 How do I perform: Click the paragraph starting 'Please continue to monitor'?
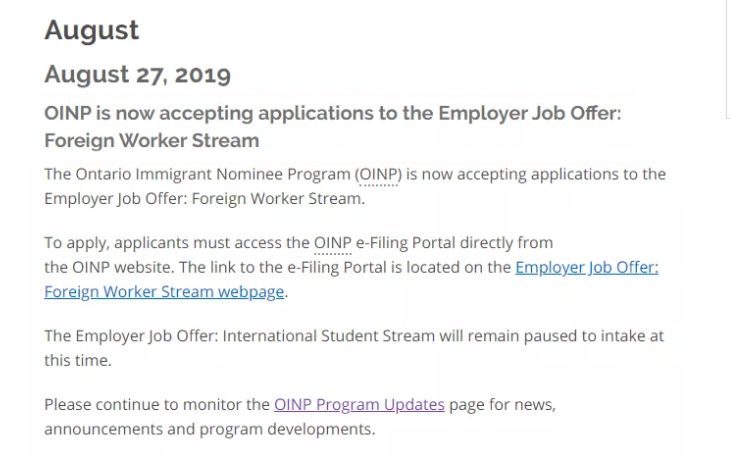[158, 405]
